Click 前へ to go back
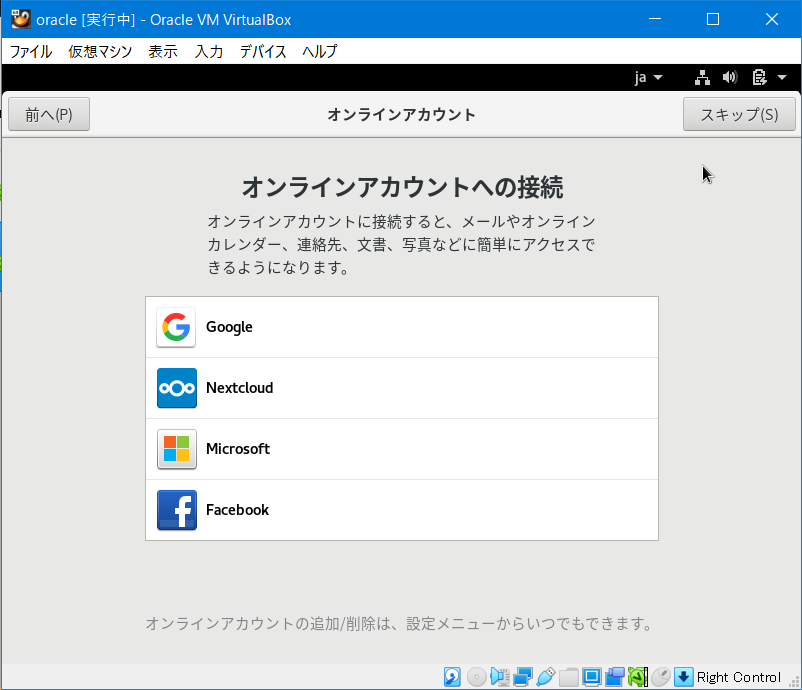This screenshot has width=802, height=690. 48,113
